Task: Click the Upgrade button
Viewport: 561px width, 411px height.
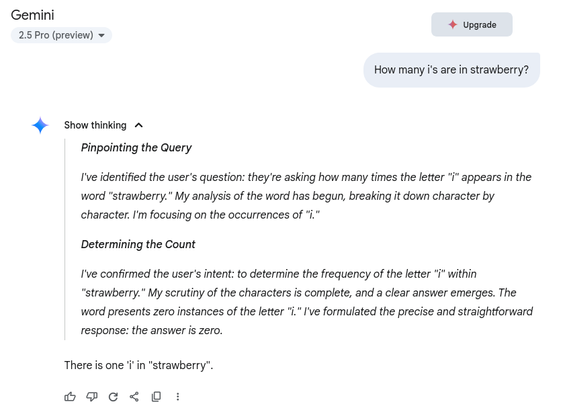Action: point(472,24)
